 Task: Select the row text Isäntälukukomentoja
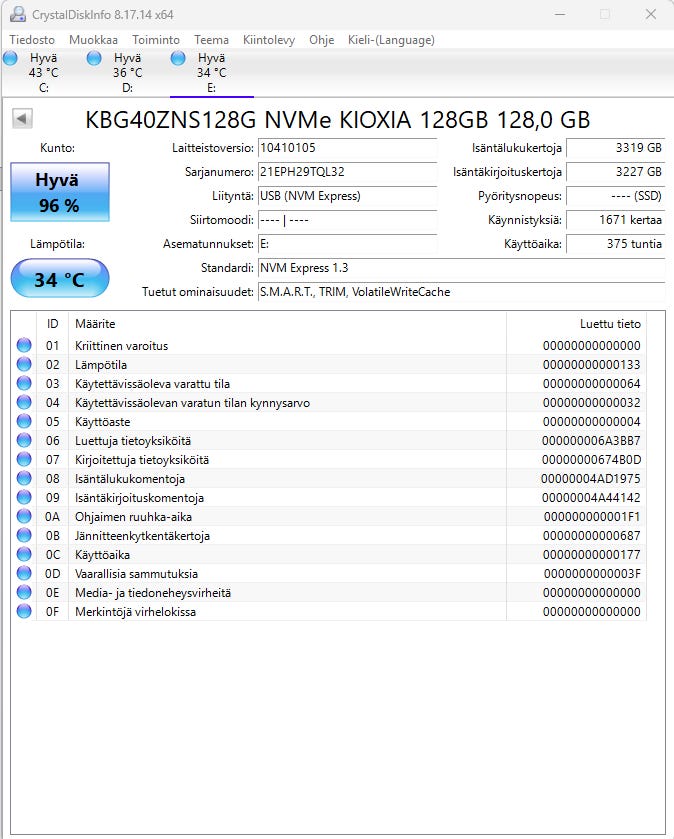point(129,479)
